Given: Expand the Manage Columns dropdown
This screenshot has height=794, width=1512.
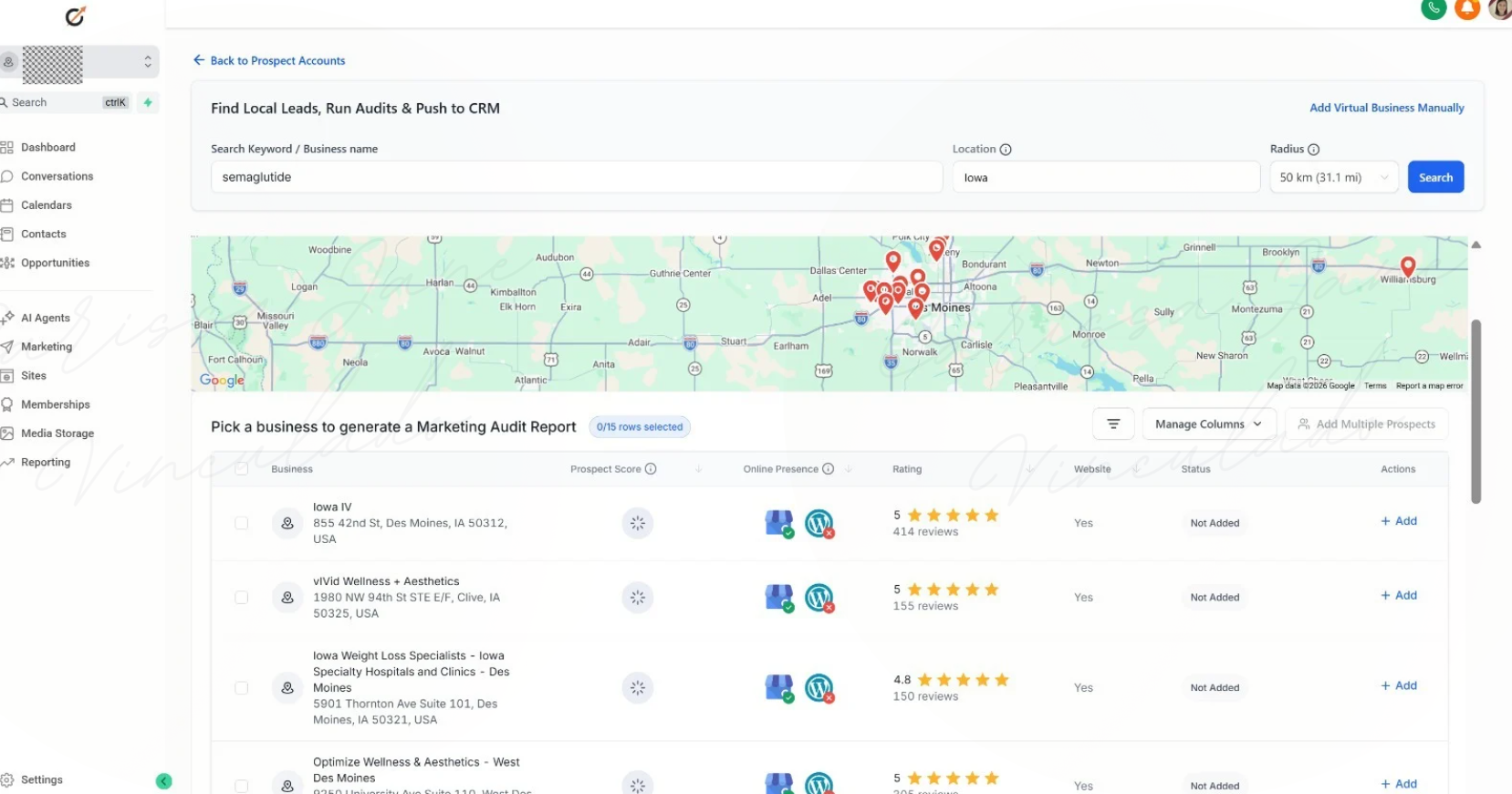Looking at the screenshot, I should coord(1208,424).
